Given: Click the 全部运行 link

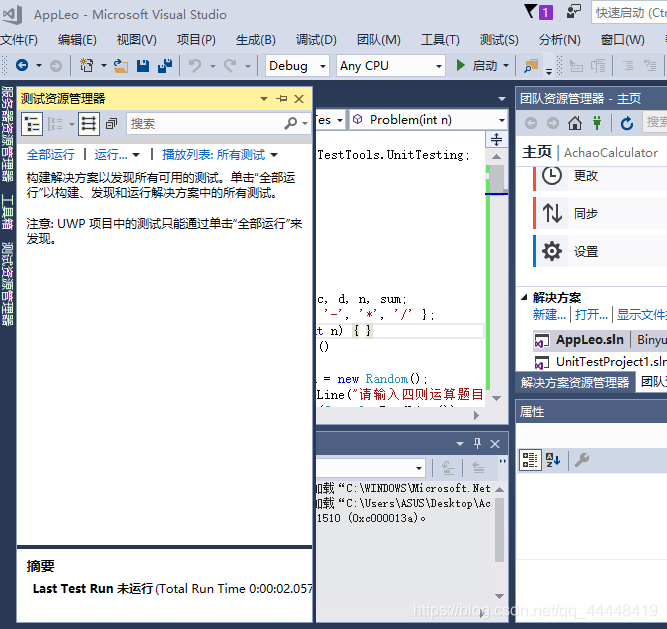Looking at the screenshot, I should pos(51,155).
